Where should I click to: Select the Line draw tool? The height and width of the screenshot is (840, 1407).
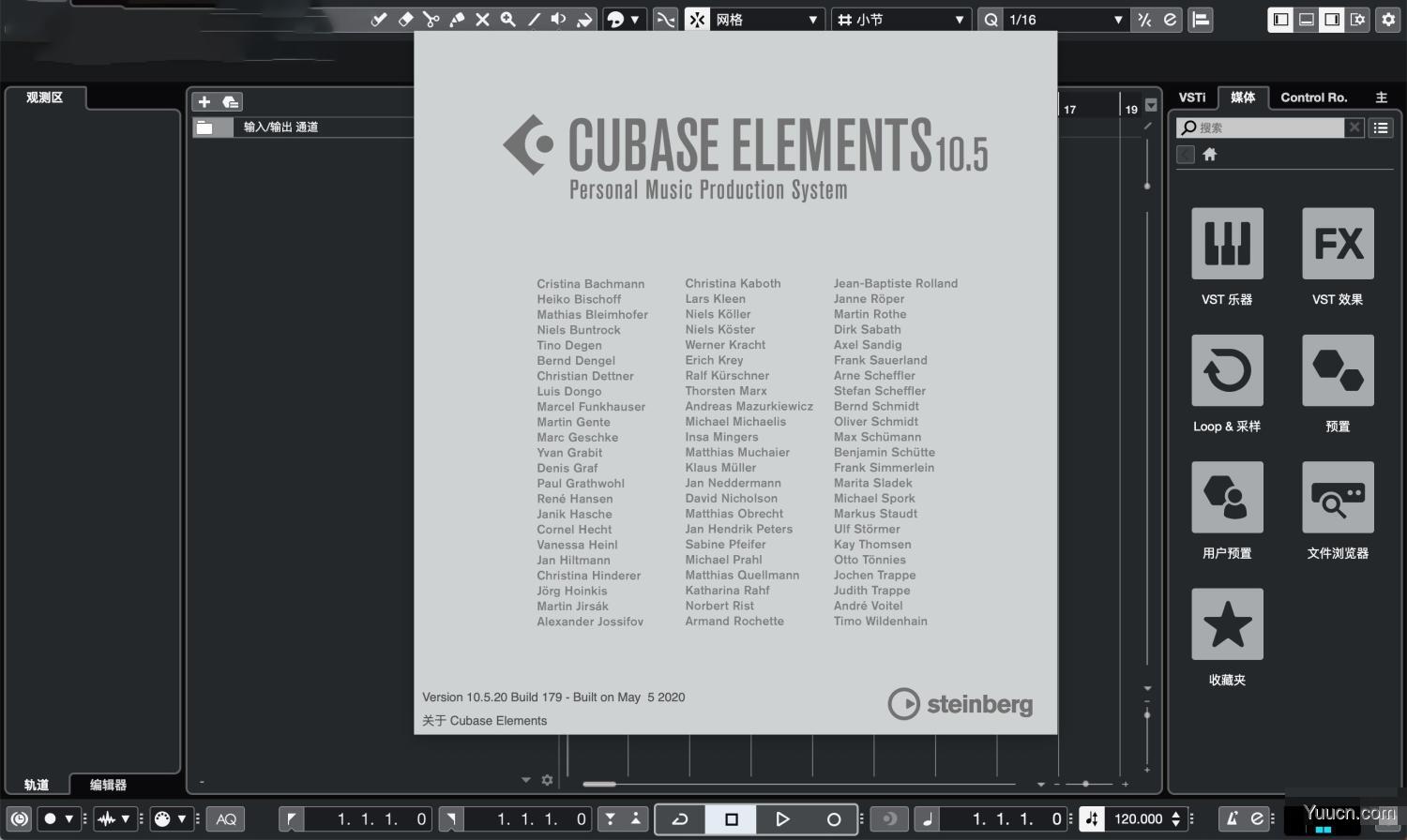click(534, 20)
